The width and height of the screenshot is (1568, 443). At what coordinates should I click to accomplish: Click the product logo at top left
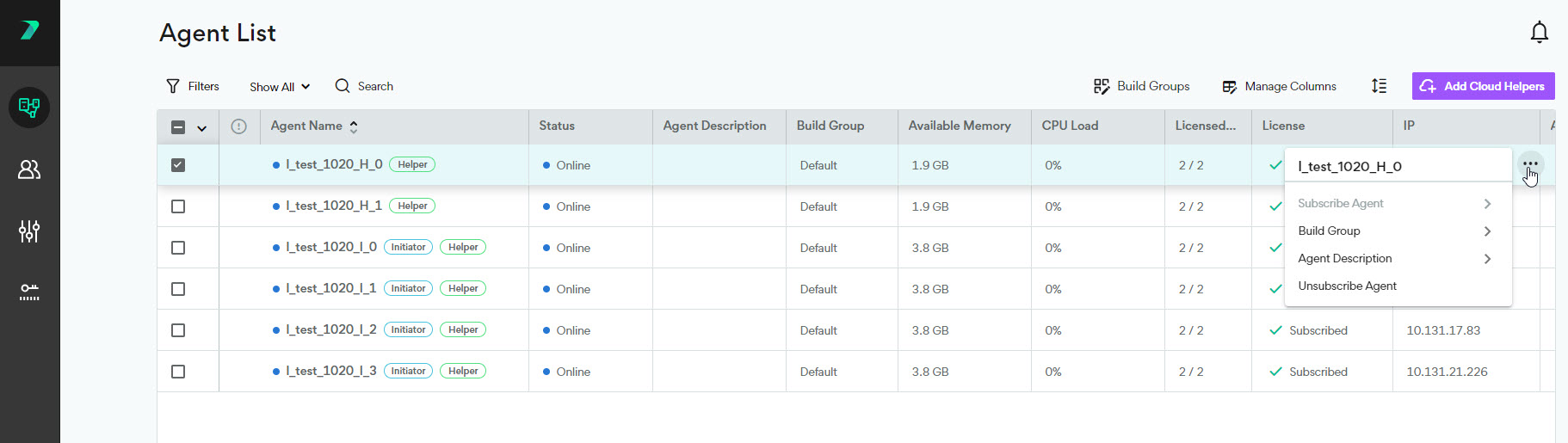(29, 31)
